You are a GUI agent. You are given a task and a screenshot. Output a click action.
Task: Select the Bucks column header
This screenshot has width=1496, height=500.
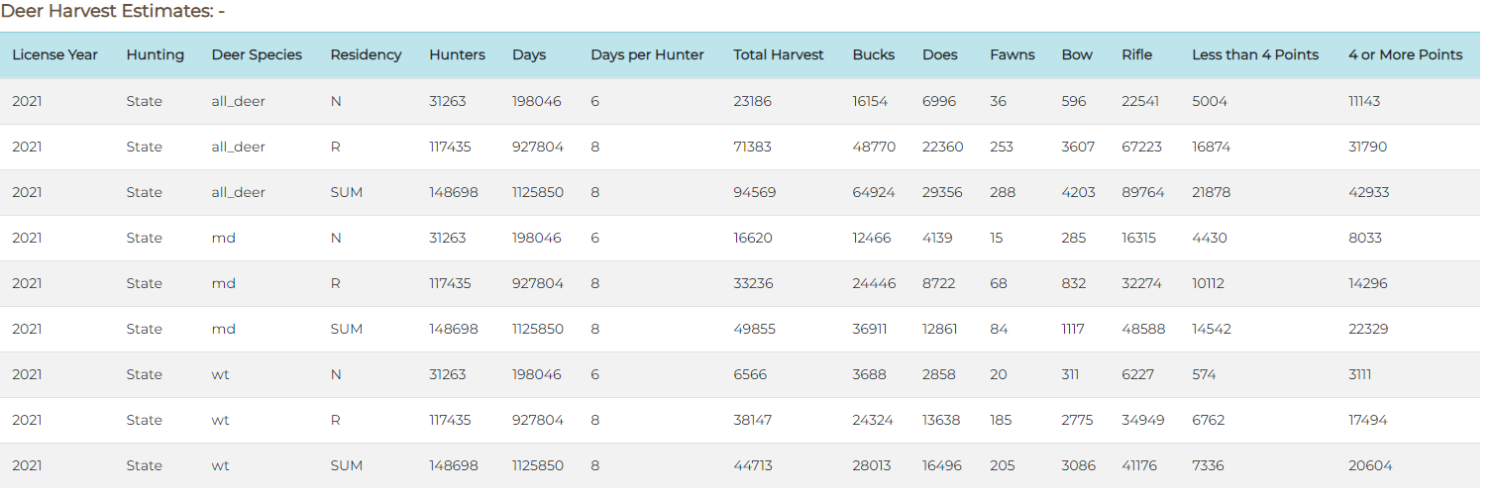pyautogui.click(x=874, y=55)
